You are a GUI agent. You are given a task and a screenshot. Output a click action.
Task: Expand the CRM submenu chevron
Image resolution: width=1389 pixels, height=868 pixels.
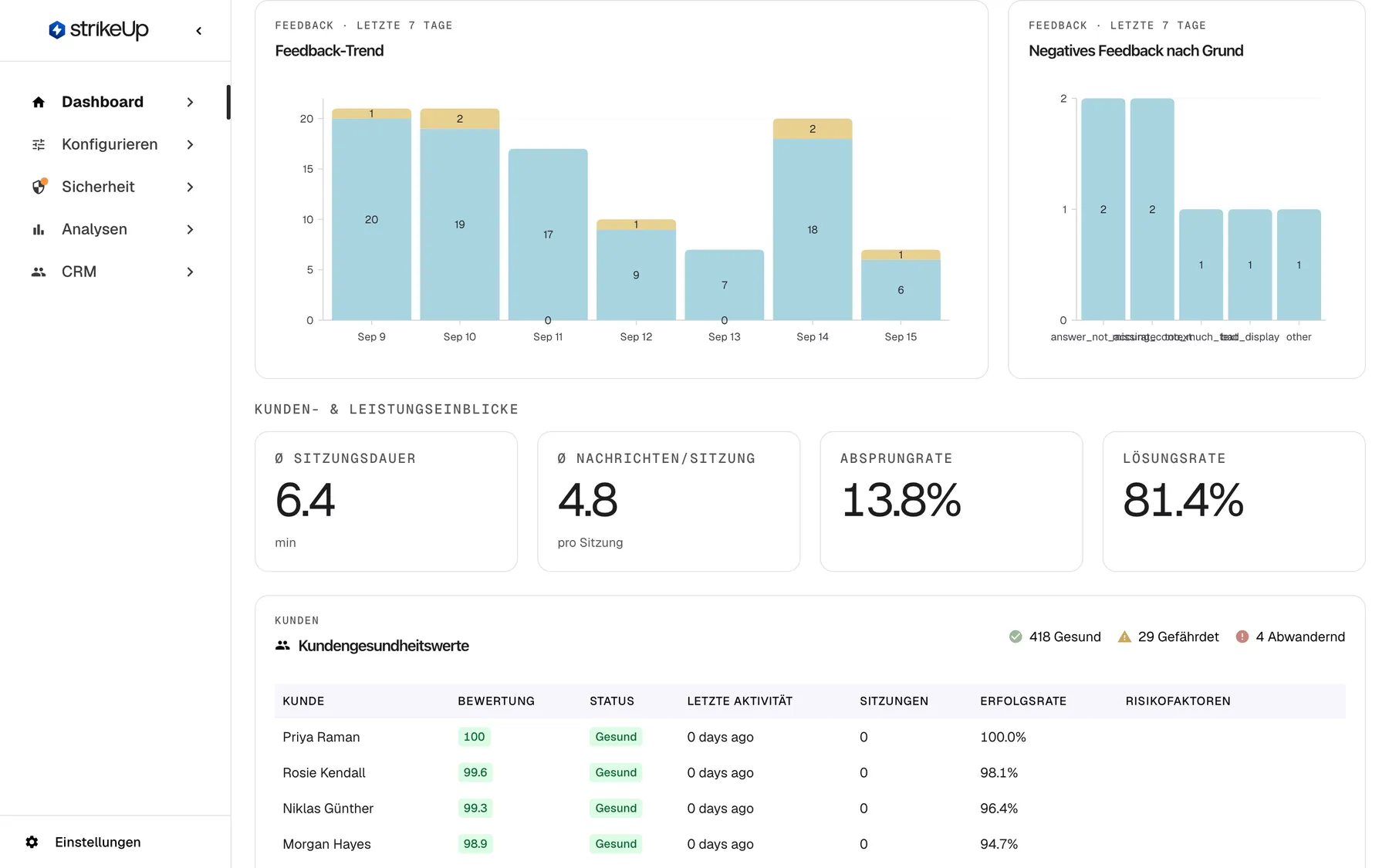pos(190,272)
